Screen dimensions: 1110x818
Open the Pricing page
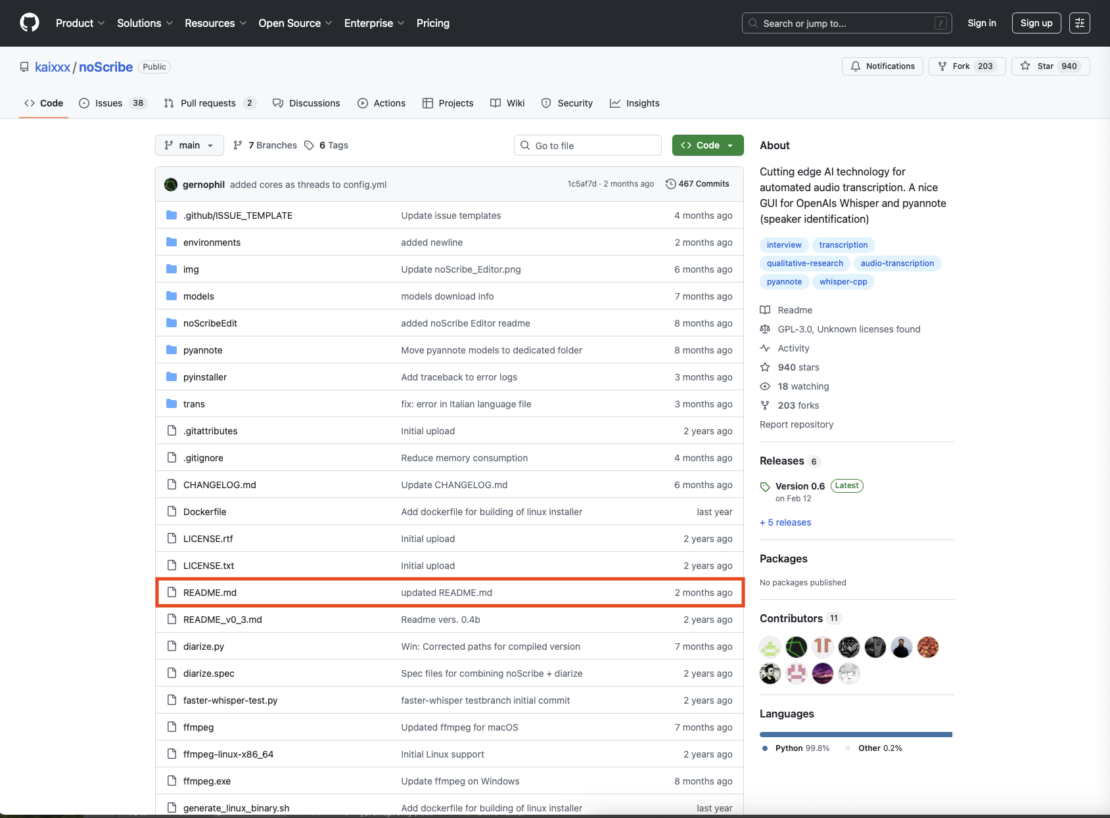(433, 23)
